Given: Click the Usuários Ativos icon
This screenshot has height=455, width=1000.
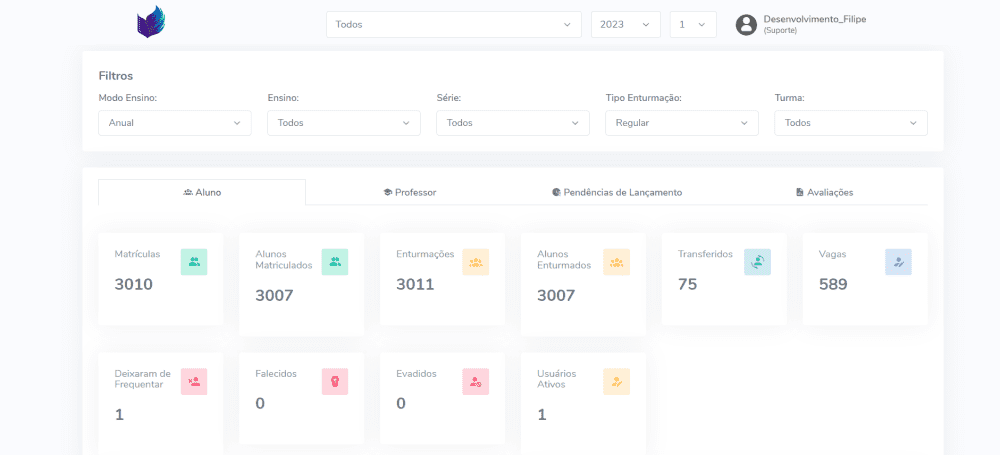Looking at the screenshot, I should 617,381.
